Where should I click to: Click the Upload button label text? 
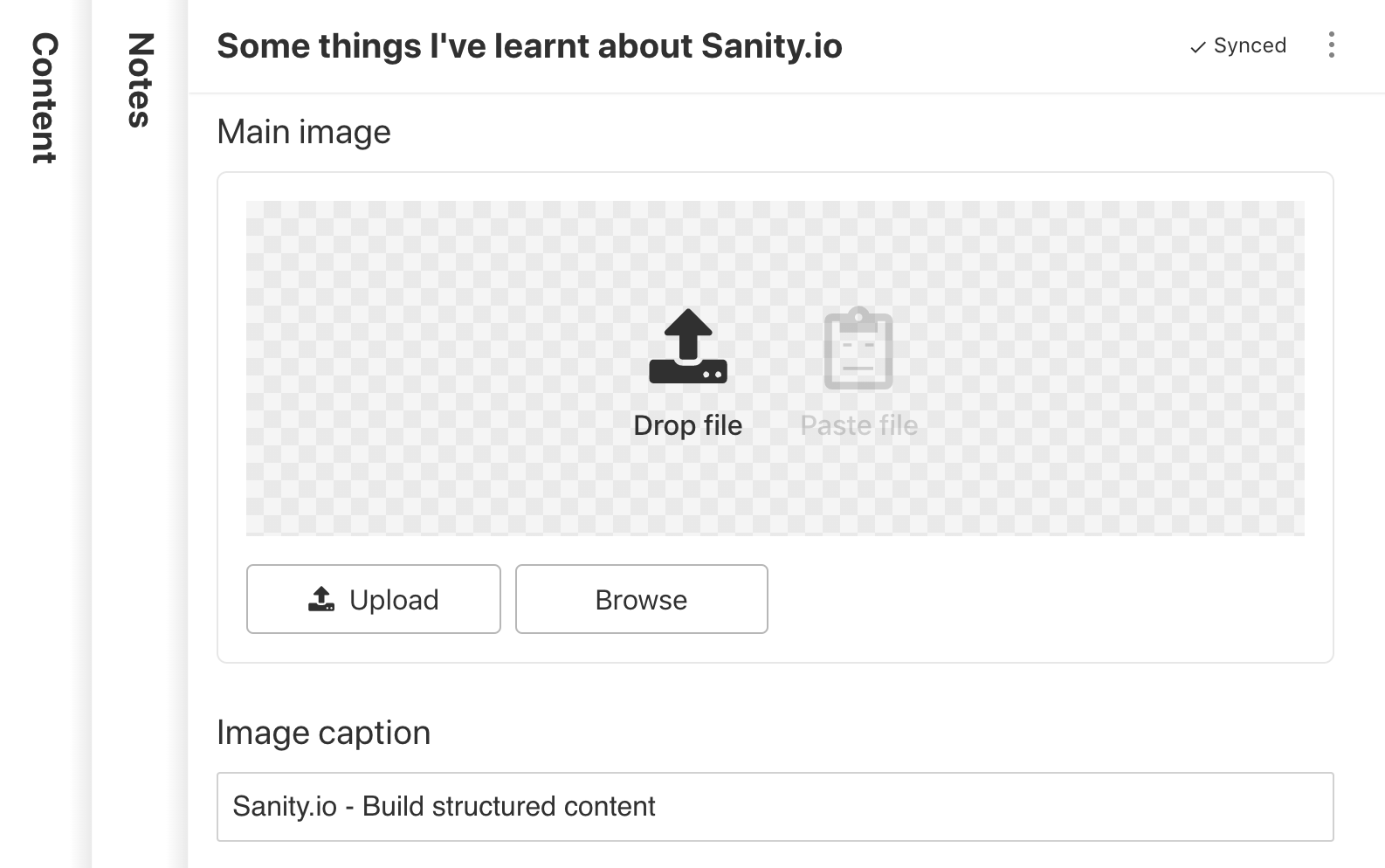(x=394, y=600)
